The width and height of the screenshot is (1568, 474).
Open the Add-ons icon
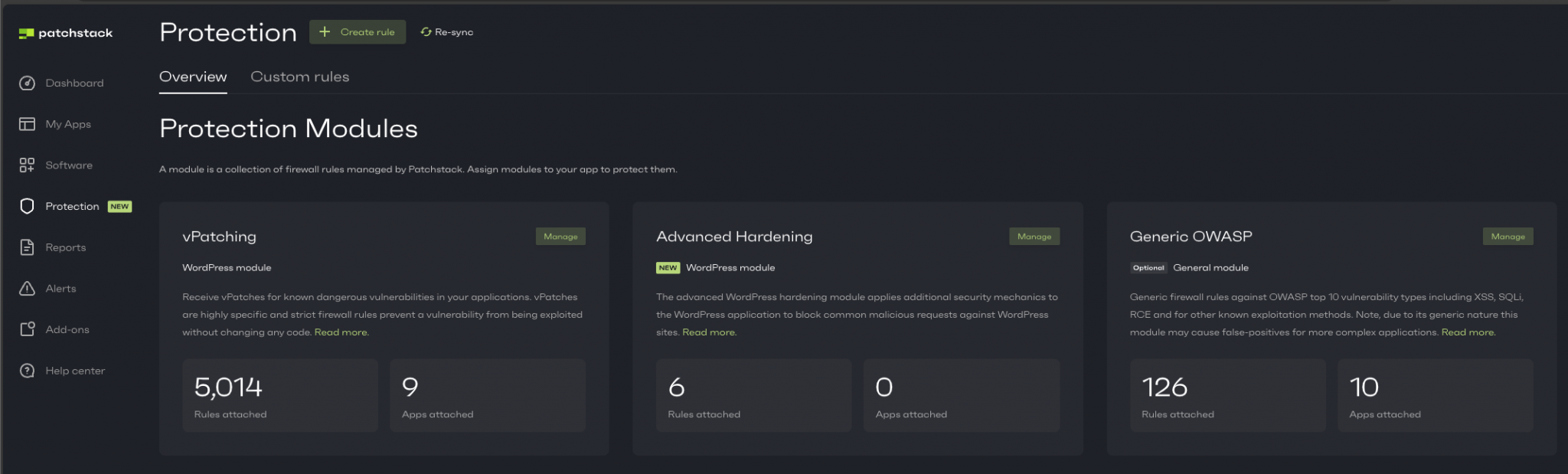point(27,329)
